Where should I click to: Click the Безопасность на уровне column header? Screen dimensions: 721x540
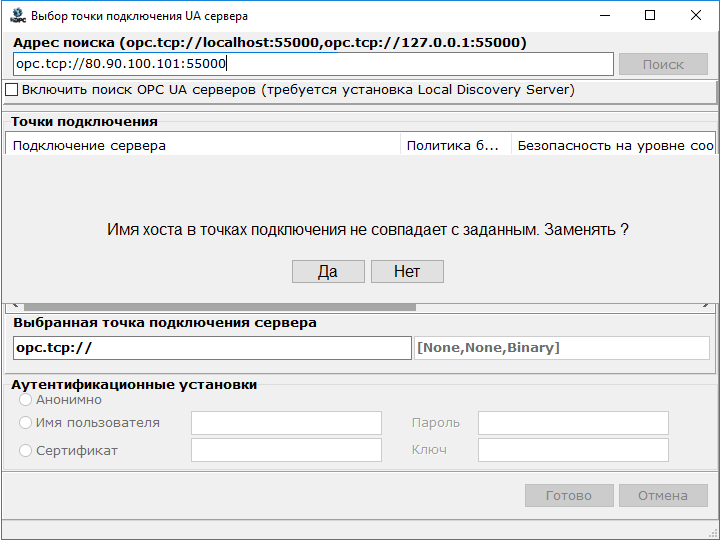point(613,145)
